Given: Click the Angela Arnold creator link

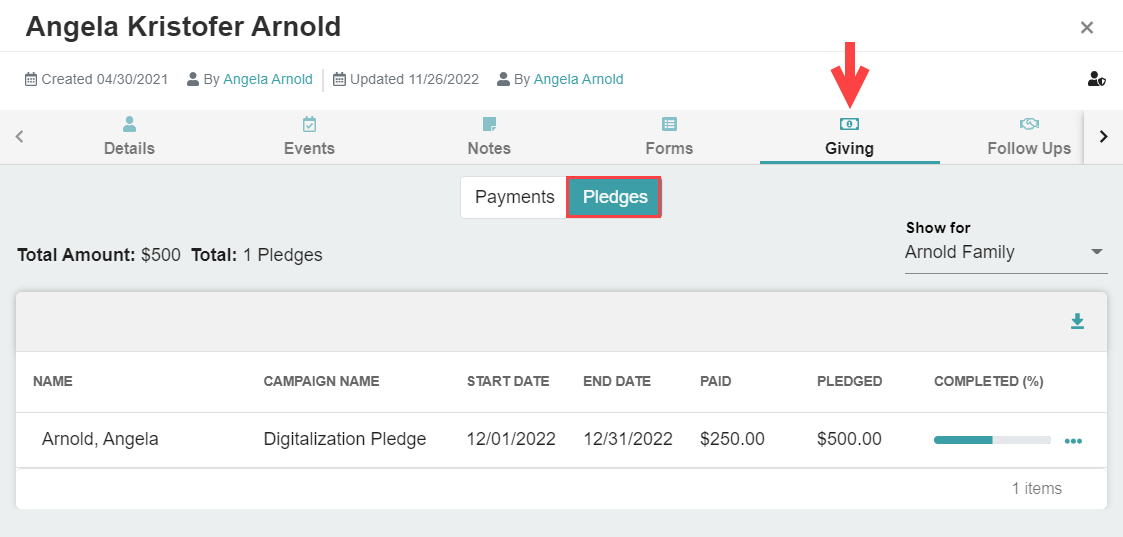Looking at the screenshot, I should pyautogui.click(x=268, y=79).
